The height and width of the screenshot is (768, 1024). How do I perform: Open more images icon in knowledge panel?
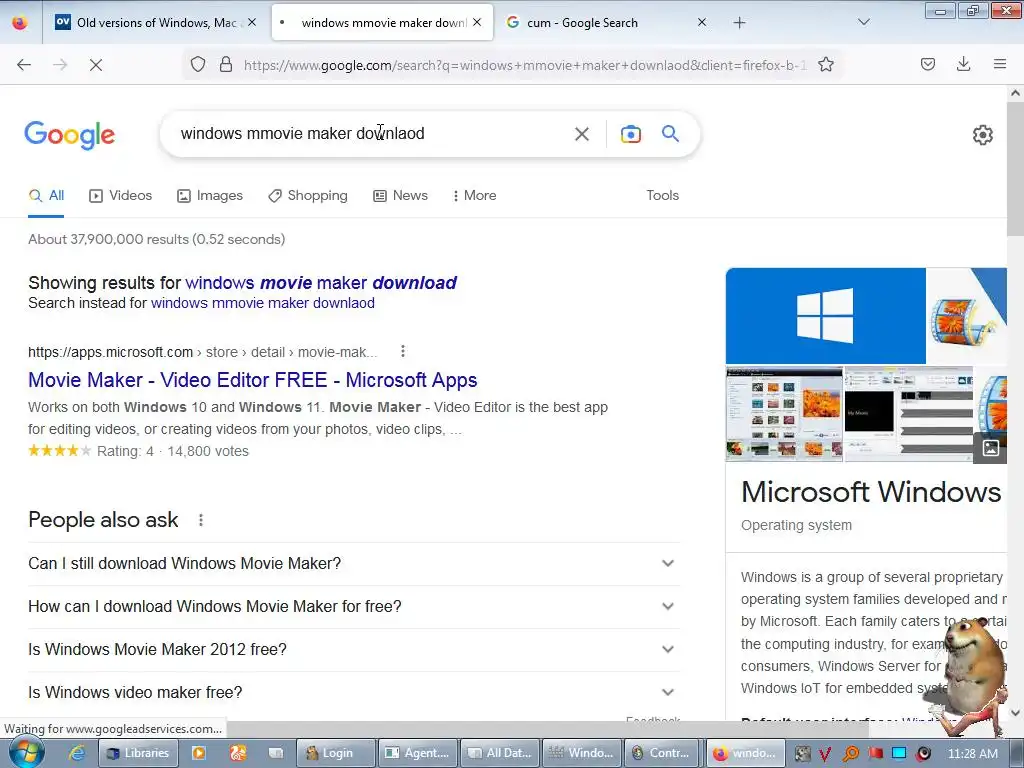[990, 447]
